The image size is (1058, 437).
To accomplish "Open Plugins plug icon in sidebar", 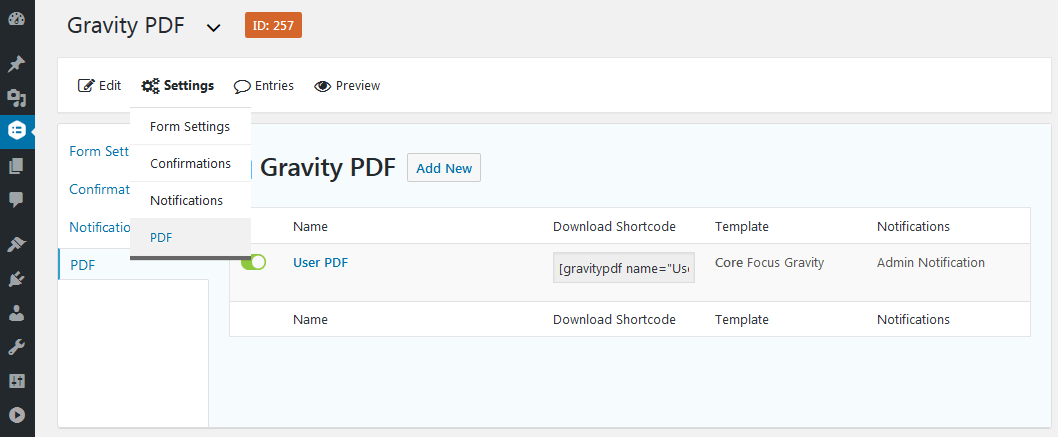I will 16,279.
